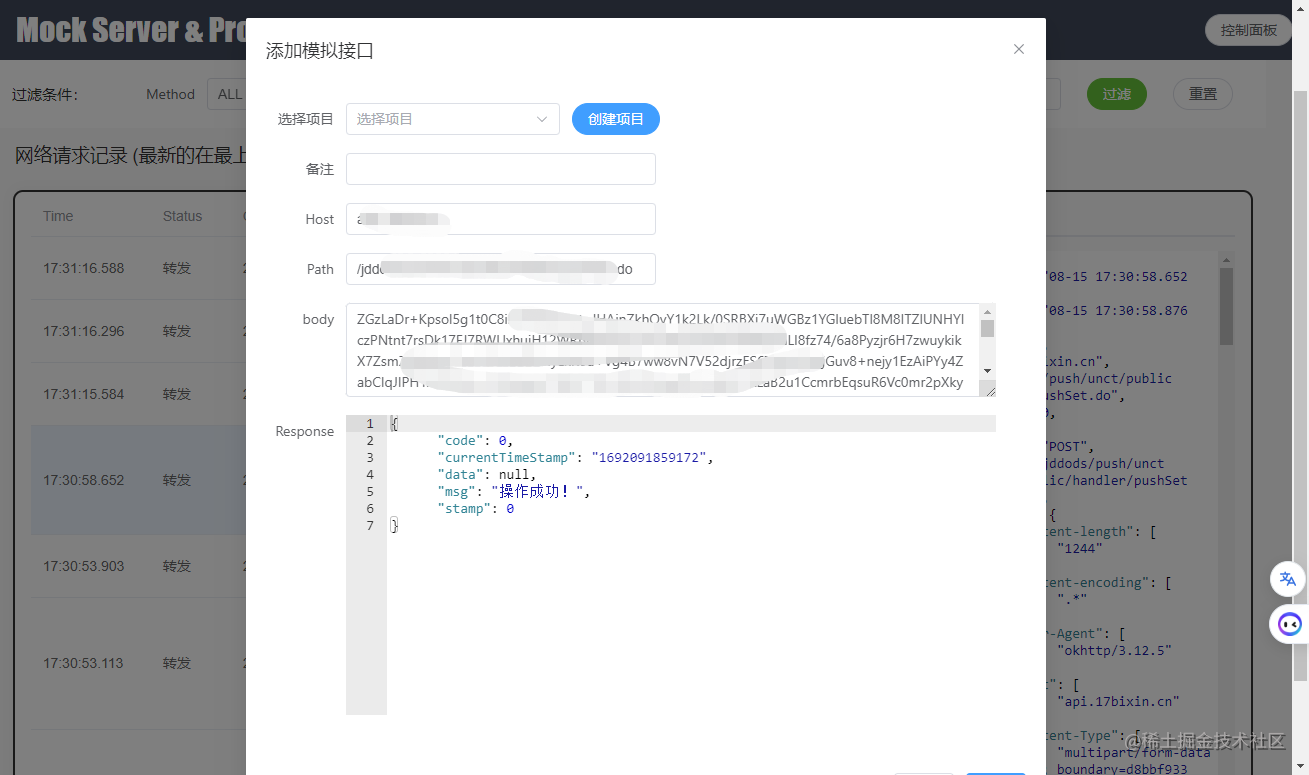Click the Response editor line number gutter
Viewport: 1309px width, 775px height.
click(366, 565)
